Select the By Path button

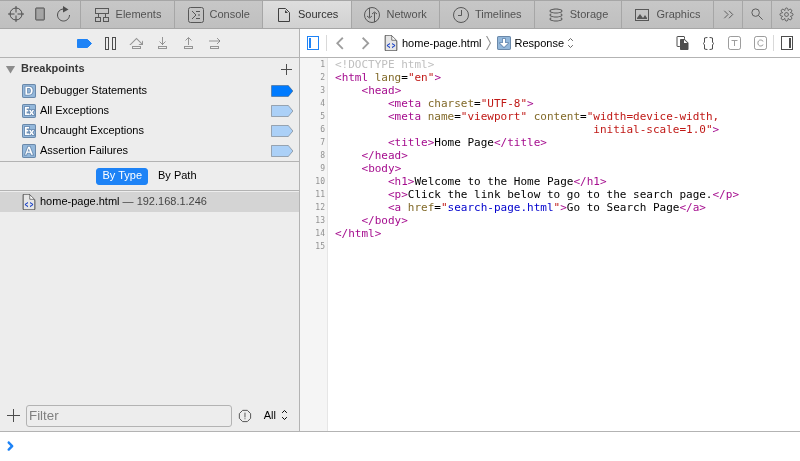[x=177, y=176]
